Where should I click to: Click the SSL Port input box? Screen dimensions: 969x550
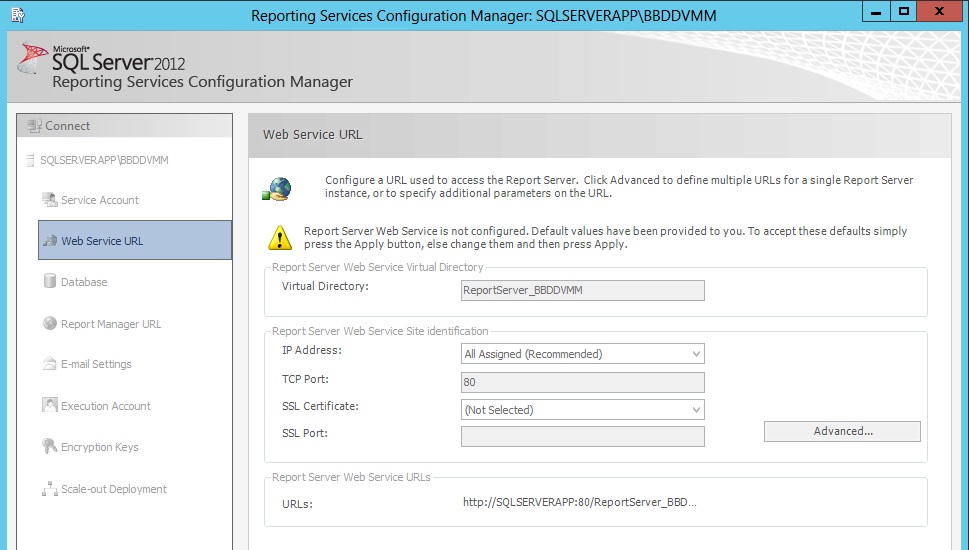582,436
